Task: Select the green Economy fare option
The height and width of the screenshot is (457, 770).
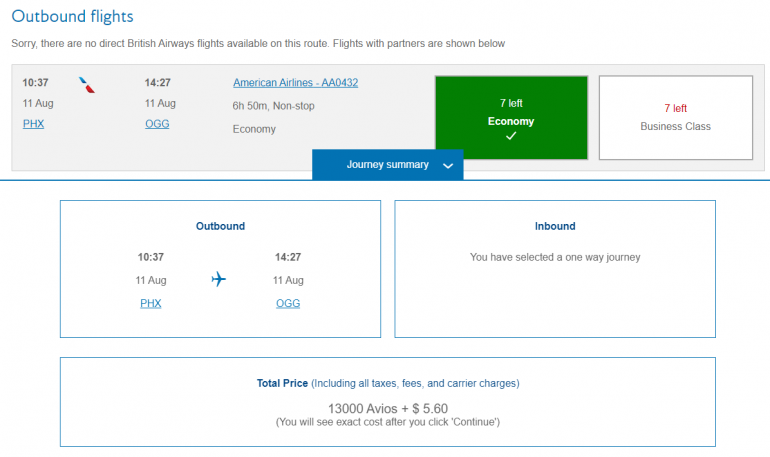Action: pyautogui.click(x=510, y=117)
